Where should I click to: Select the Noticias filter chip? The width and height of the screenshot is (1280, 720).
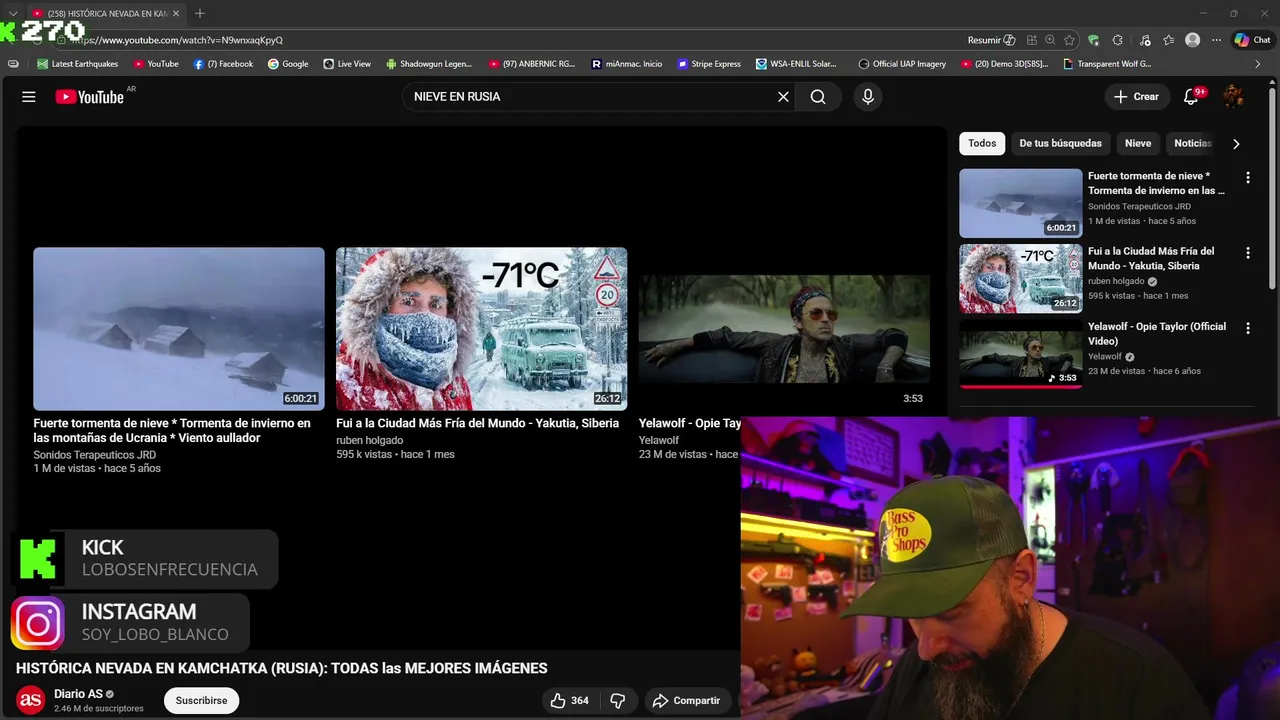click(x=1192, y=143)
